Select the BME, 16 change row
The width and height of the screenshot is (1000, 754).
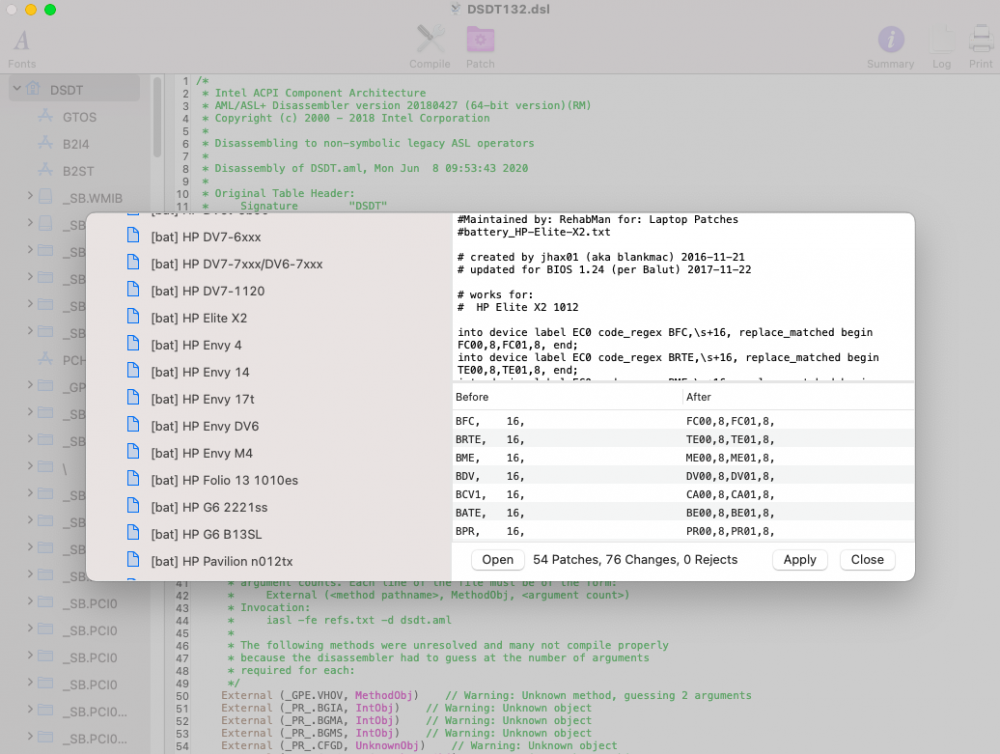click(683, 458)
